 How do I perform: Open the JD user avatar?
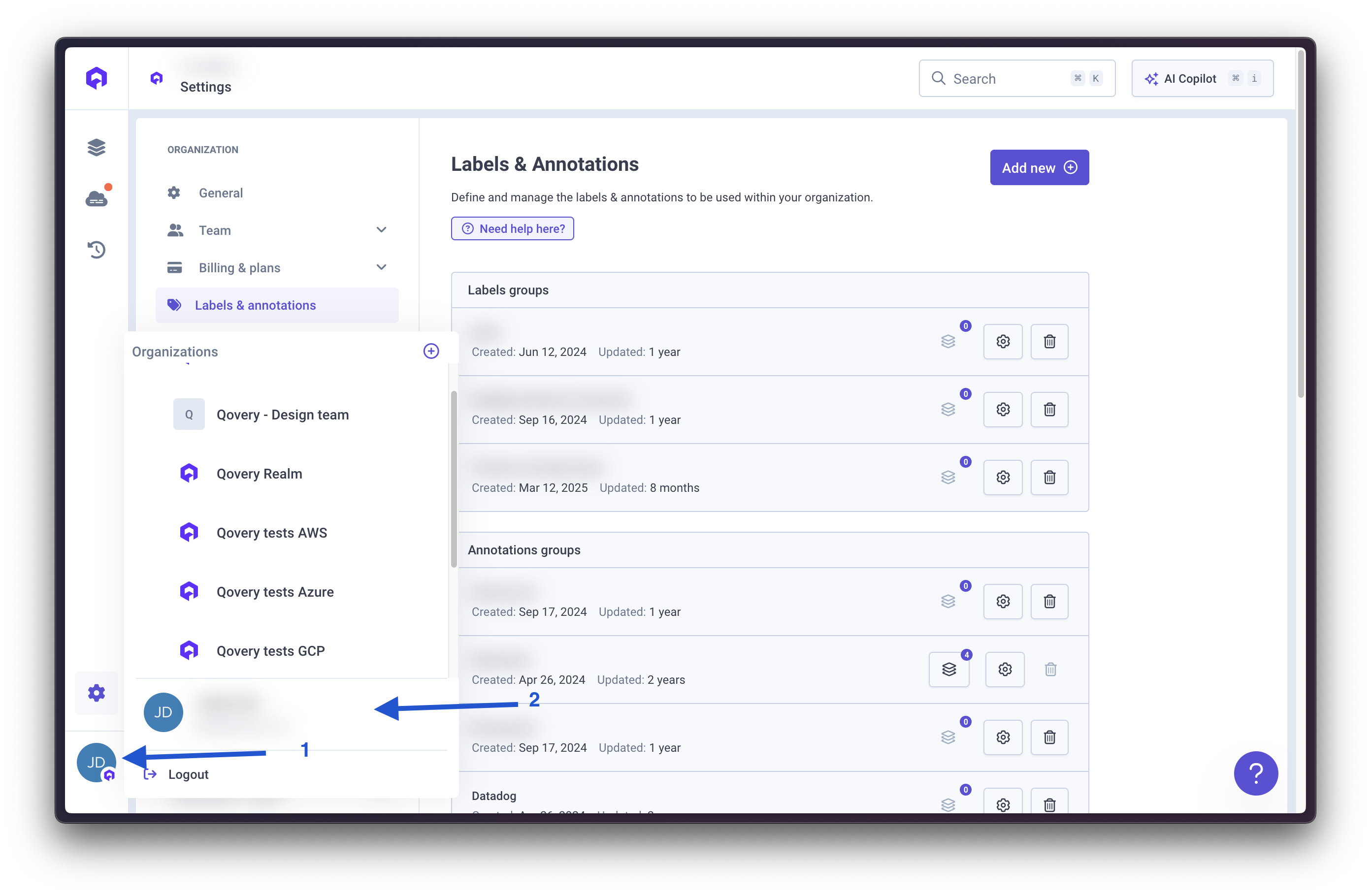[96, 763]
